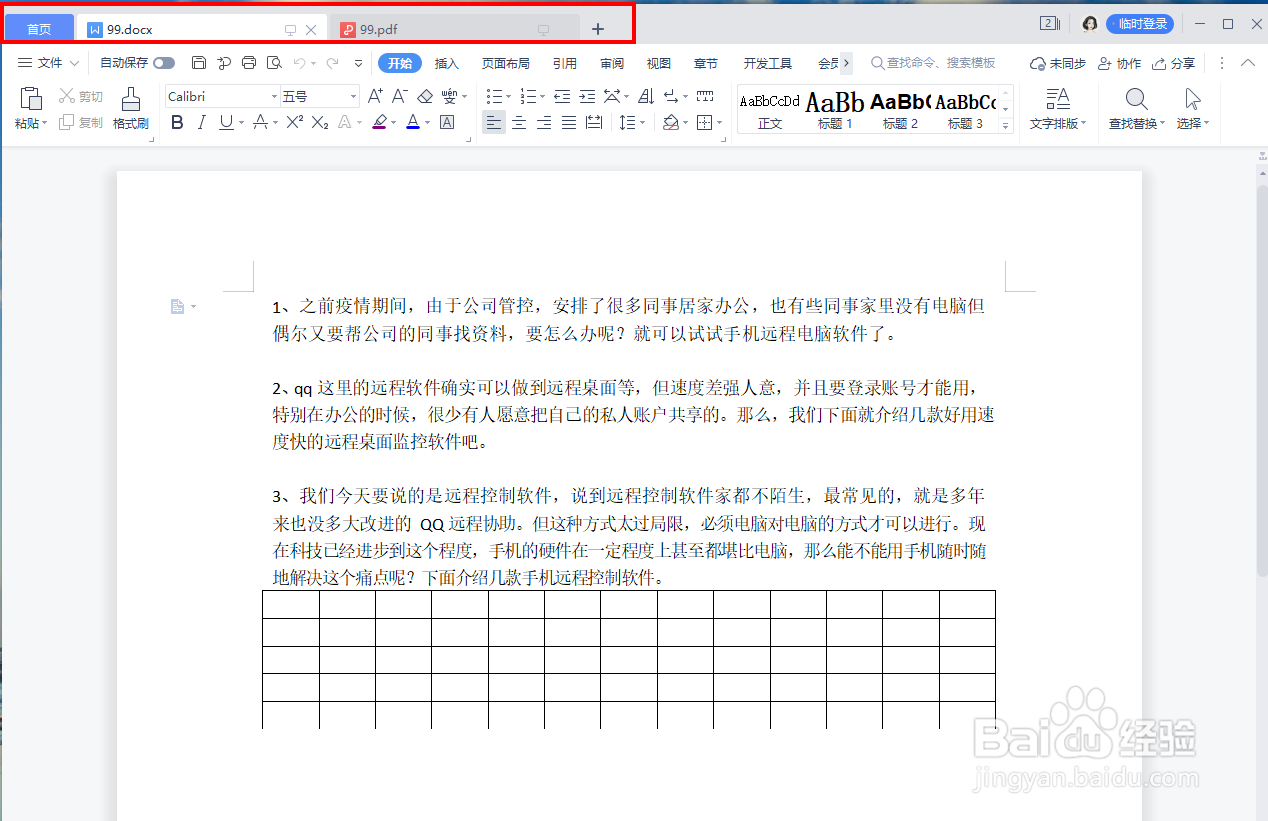The image size is (1268, 821).
Task: Click the 分享 Share button
Action: tap(1174, 62)
